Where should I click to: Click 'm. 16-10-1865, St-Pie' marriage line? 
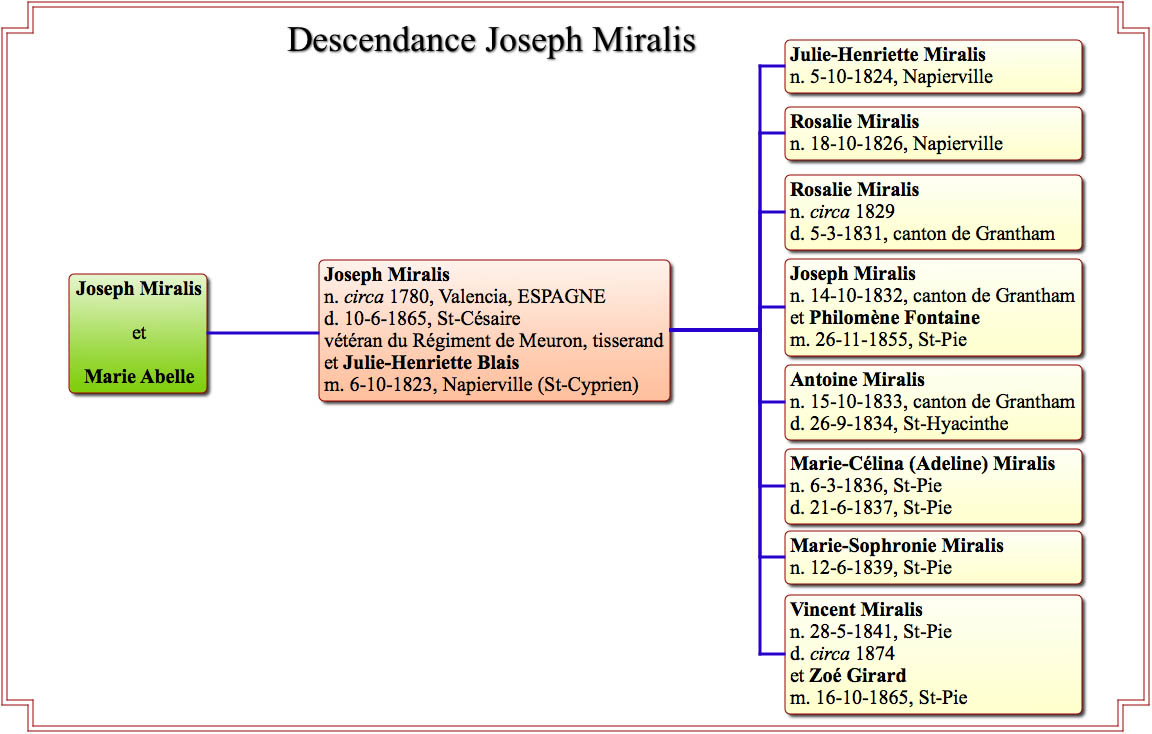click(x=878, y=698)
